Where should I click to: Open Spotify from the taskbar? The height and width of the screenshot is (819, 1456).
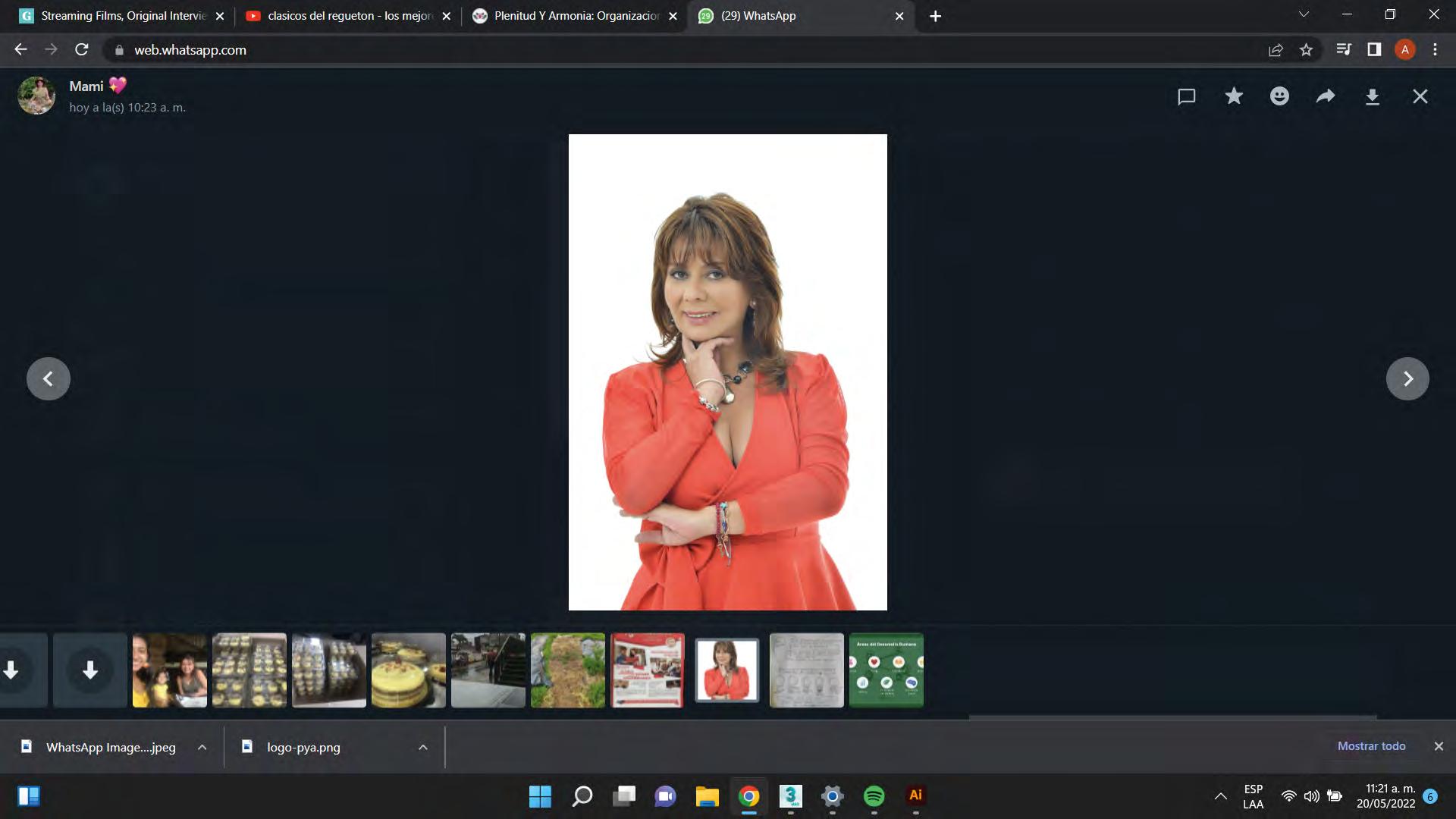(874, 795)
